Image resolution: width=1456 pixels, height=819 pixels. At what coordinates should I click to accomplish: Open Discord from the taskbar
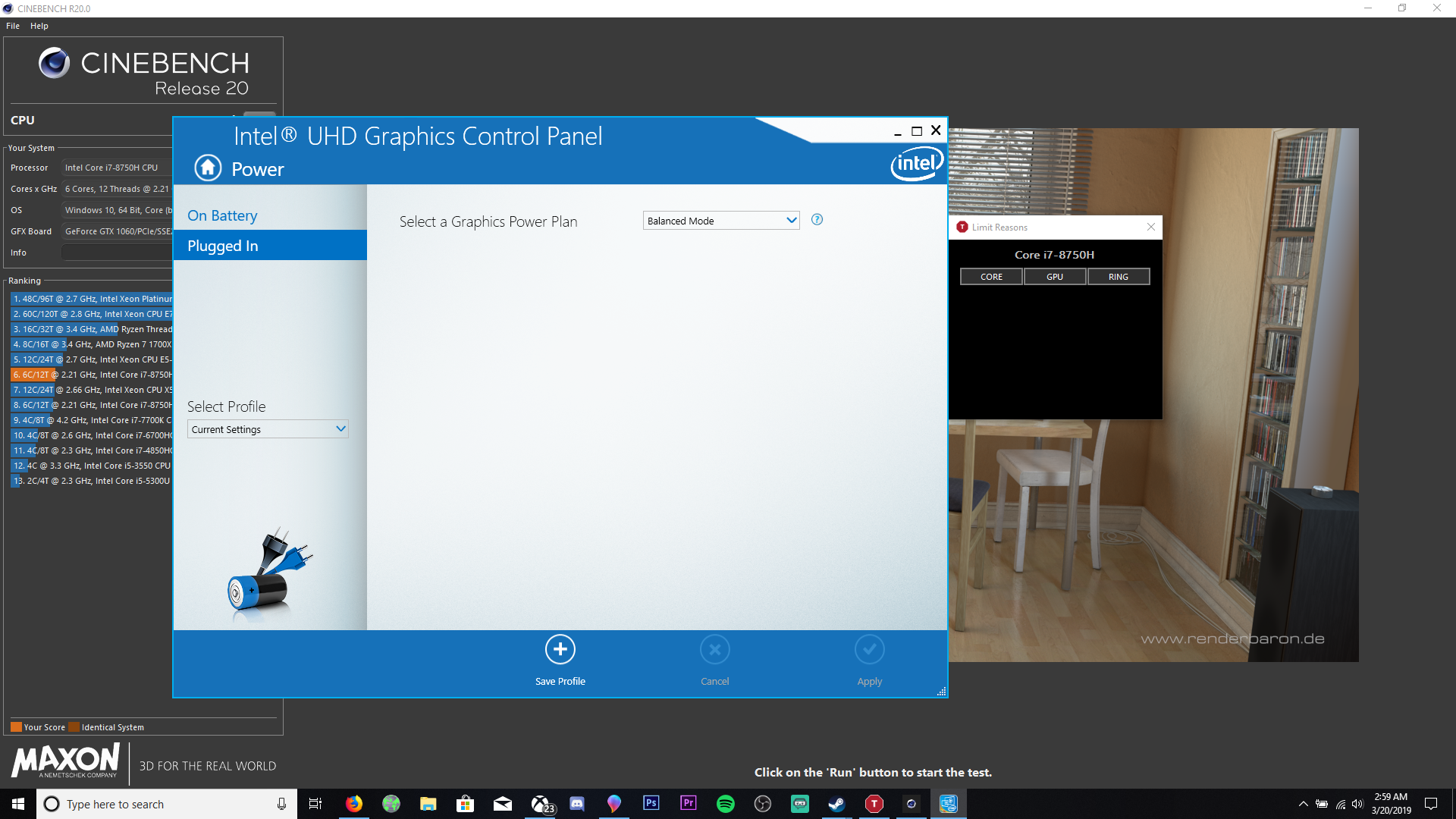pyautogui.click(x=577, y=804)
